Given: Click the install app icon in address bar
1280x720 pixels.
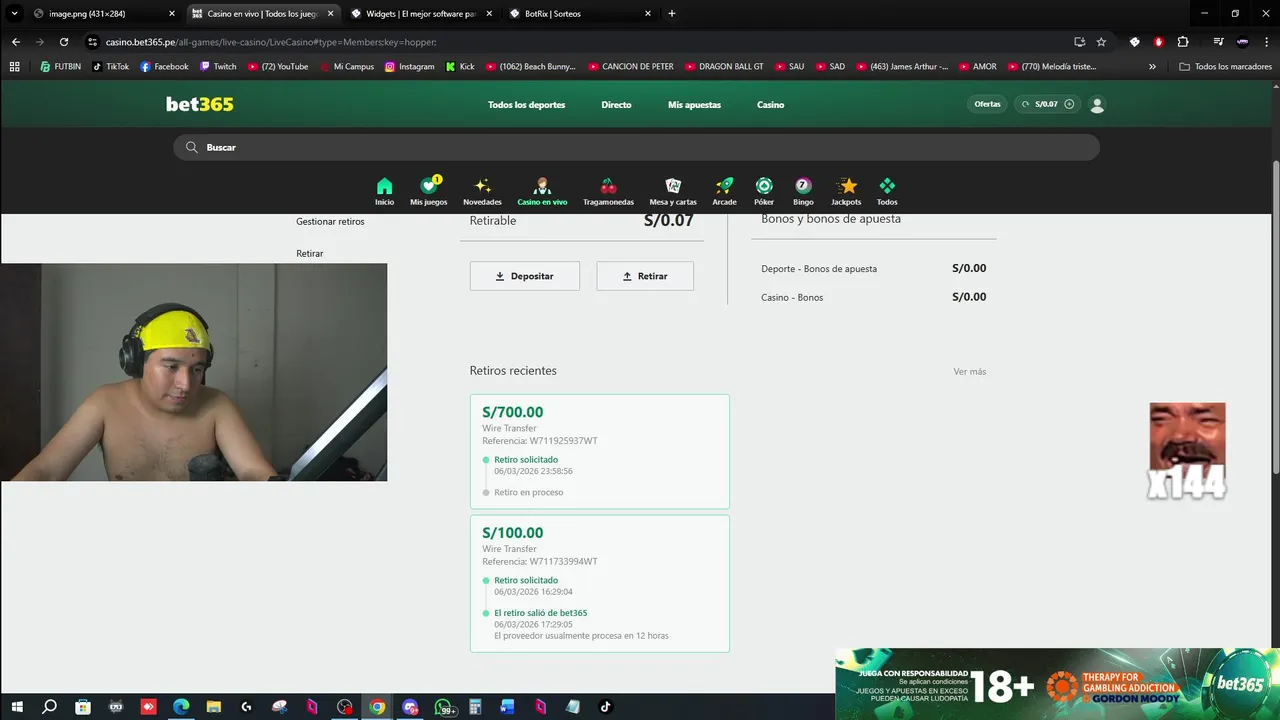Looking at the screenshot, I should [1079, 42].
